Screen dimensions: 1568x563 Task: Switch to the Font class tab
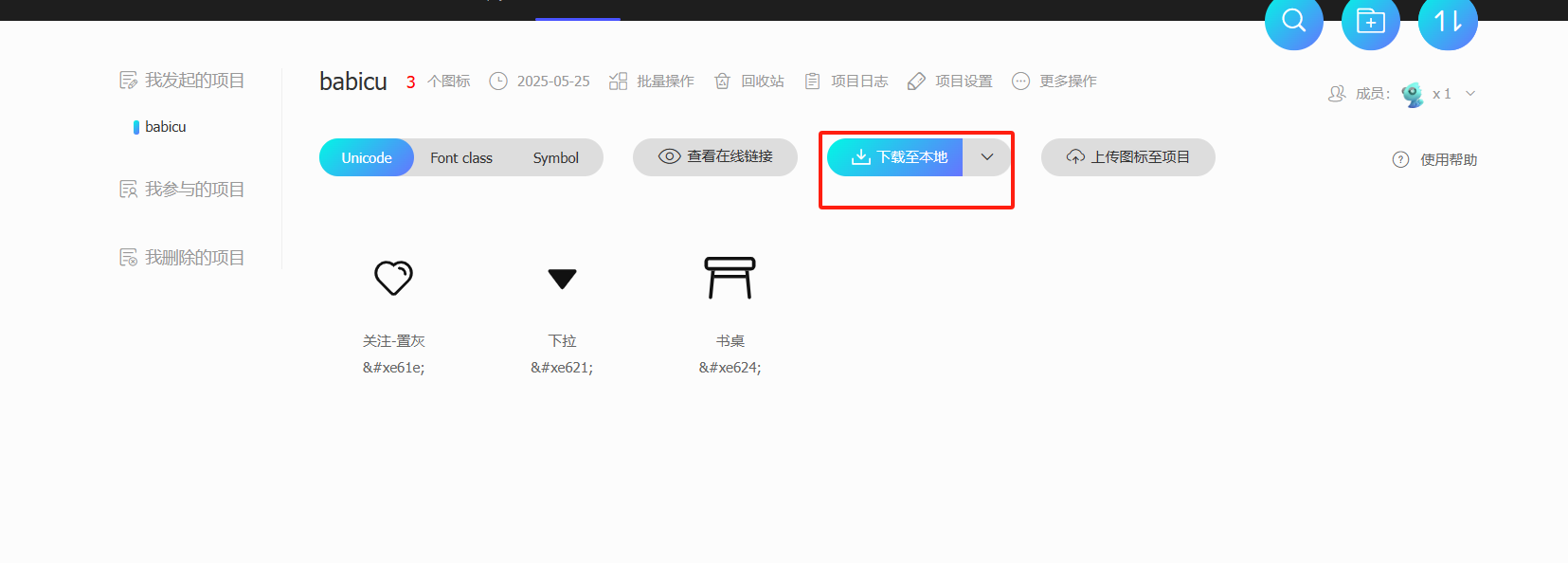[x=461, y=157]
